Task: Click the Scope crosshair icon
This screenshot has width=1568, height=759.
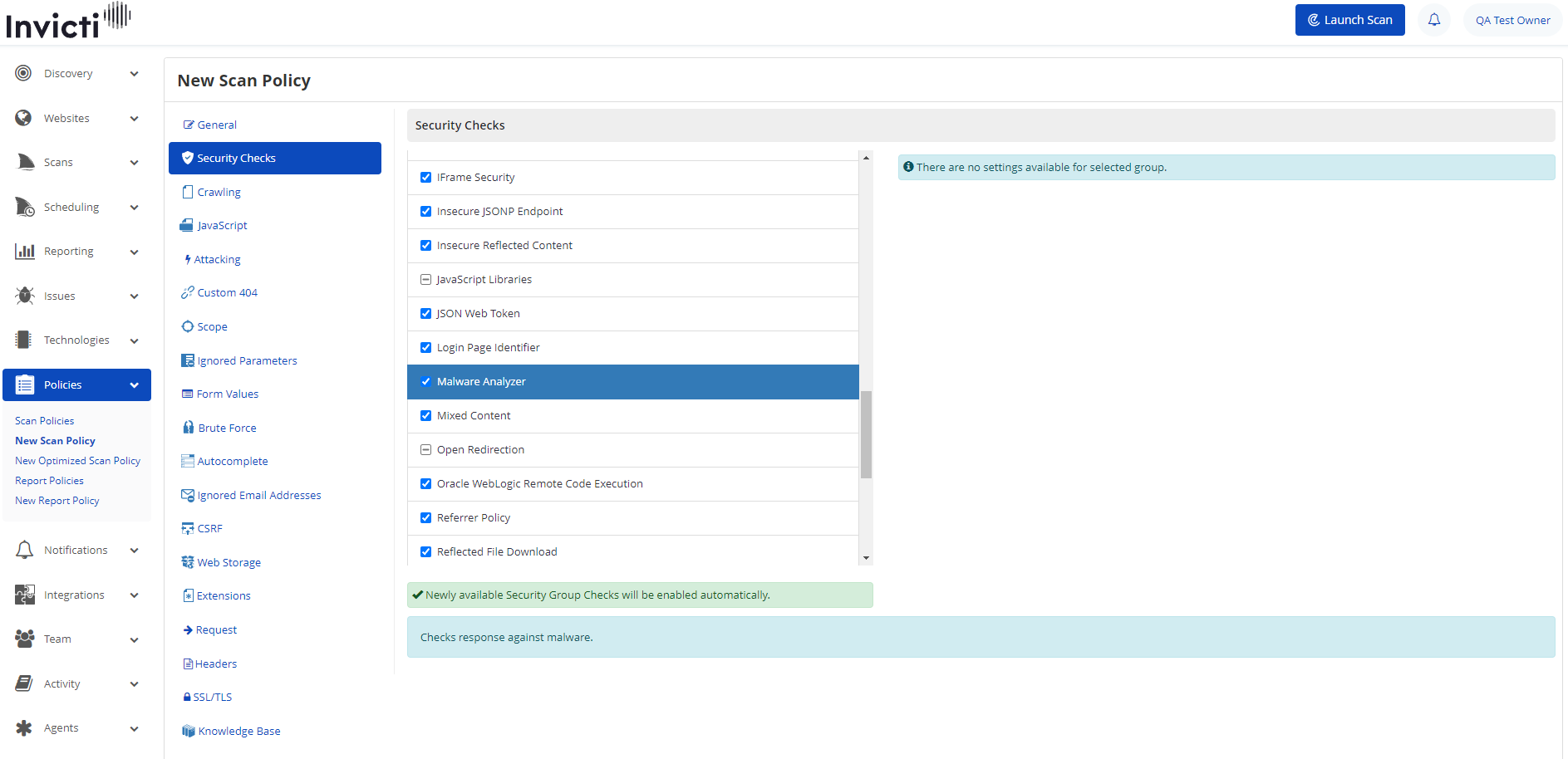Action: tap(188, 326)
